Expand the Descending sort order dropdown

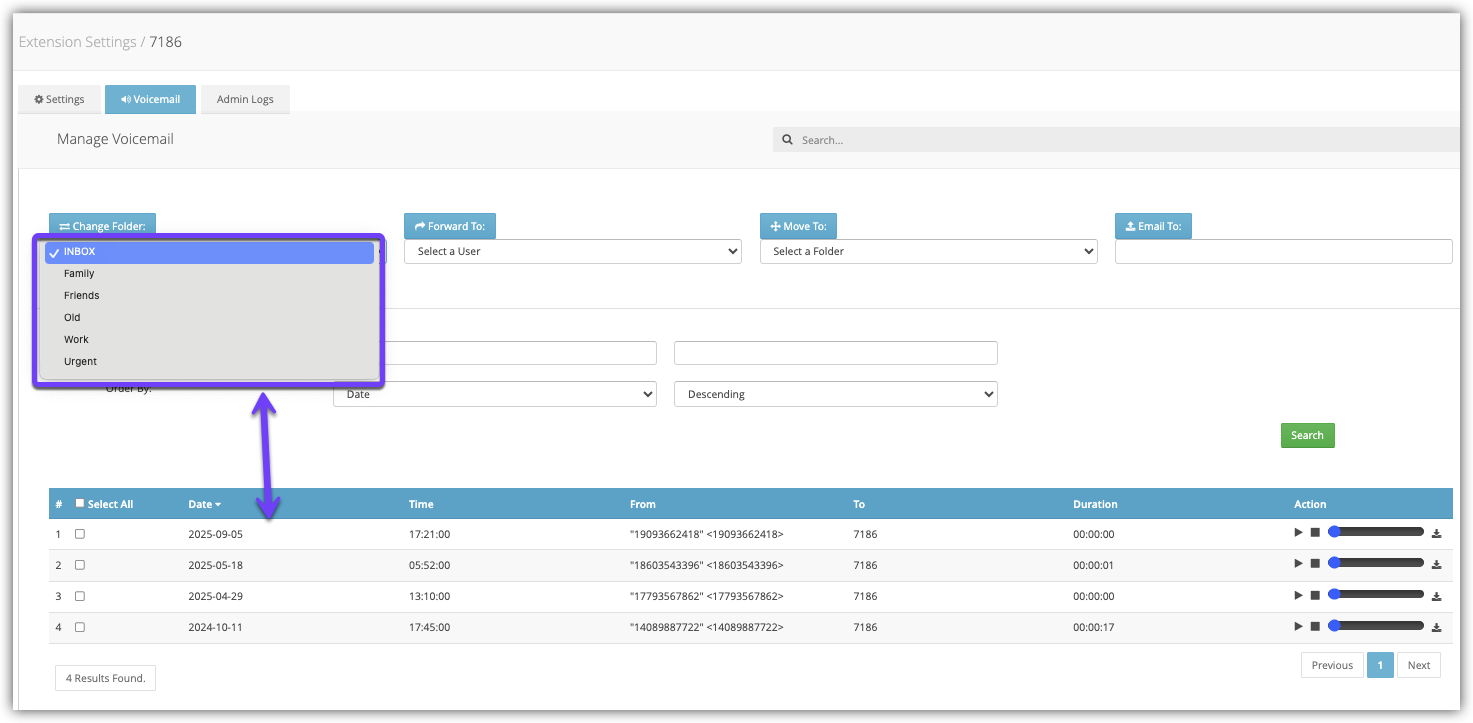point(835,394)
